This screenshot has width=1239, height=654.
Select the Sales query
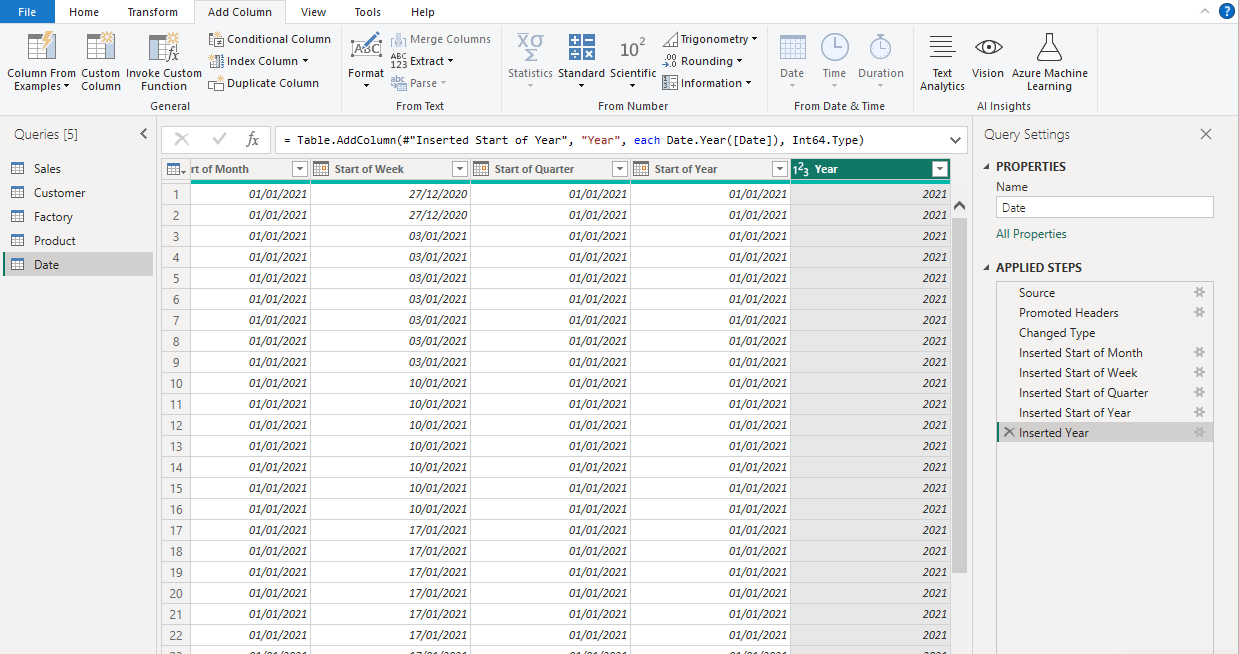[x=78, y=169]
